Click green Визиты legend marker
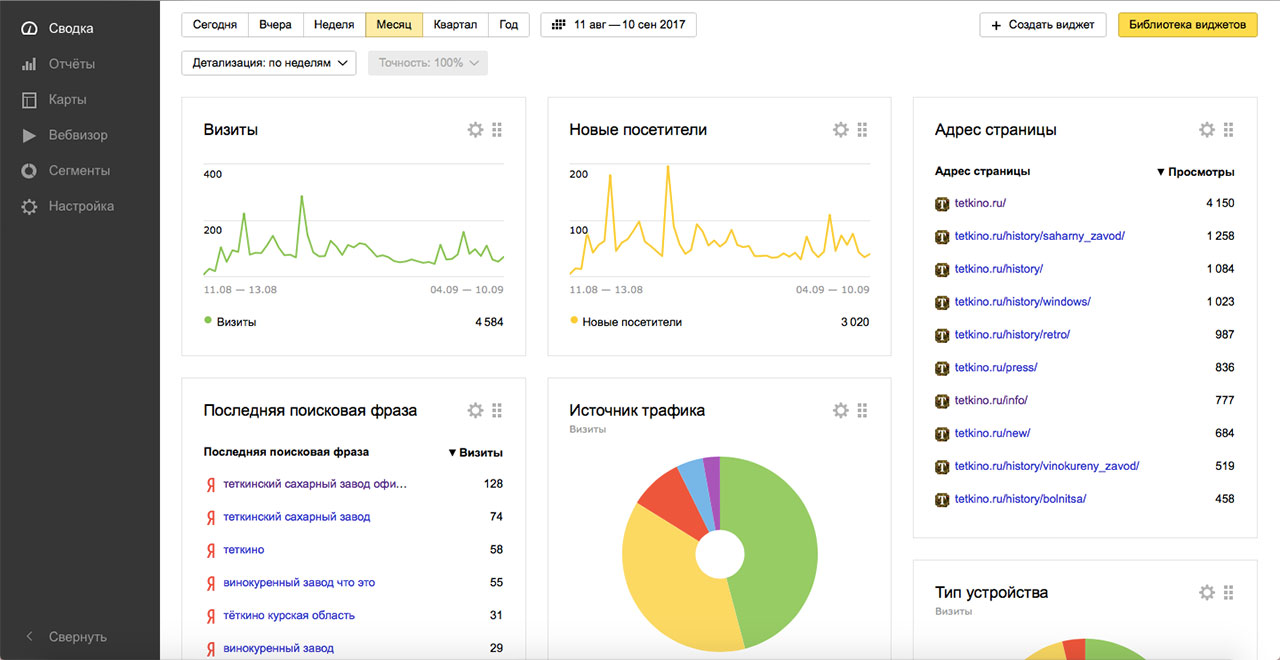The image size is (1280, 660). pyautogui.click(x=208, y=321)
